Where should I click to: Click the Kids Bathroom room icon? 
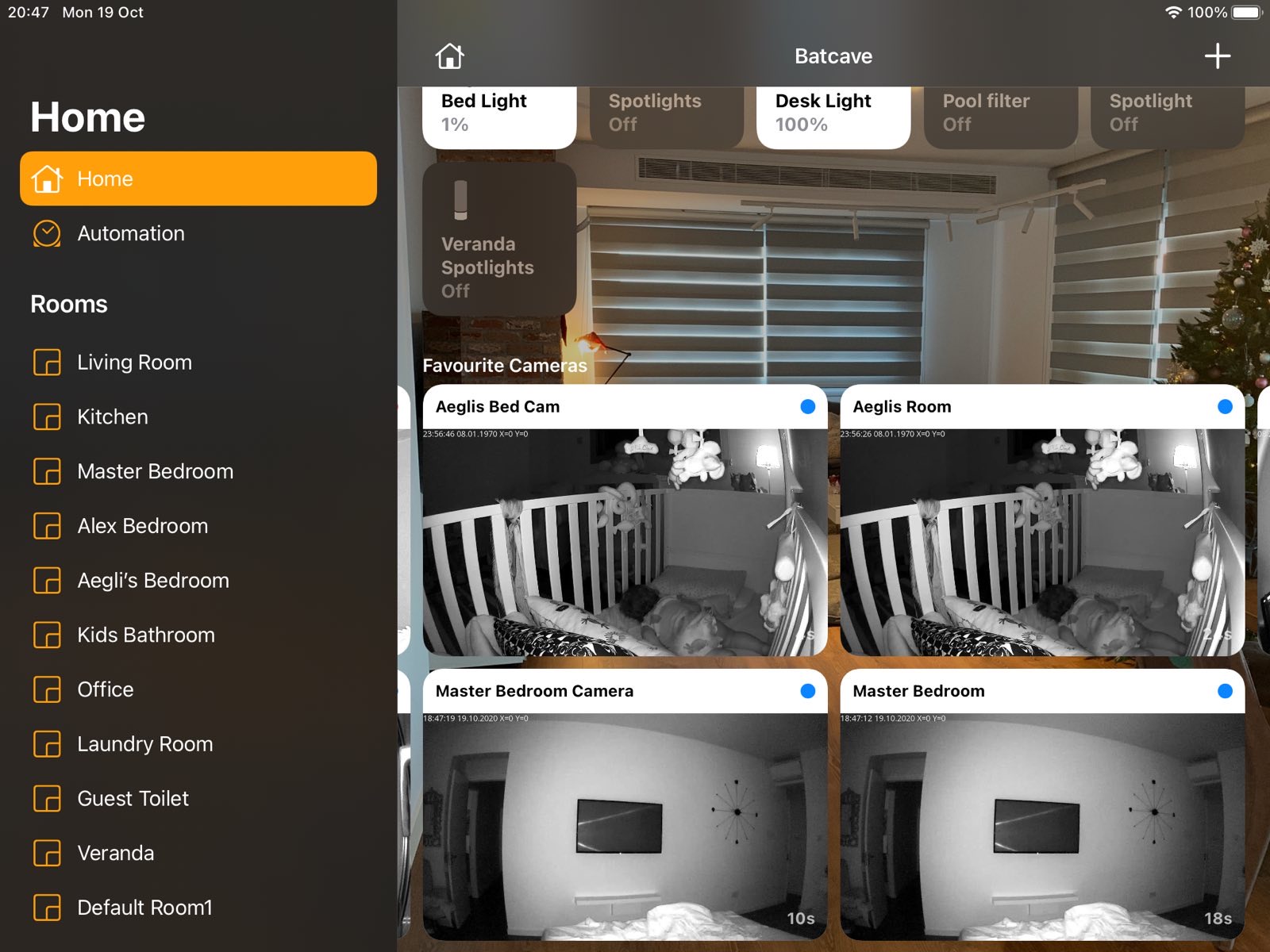click(47, 635)
